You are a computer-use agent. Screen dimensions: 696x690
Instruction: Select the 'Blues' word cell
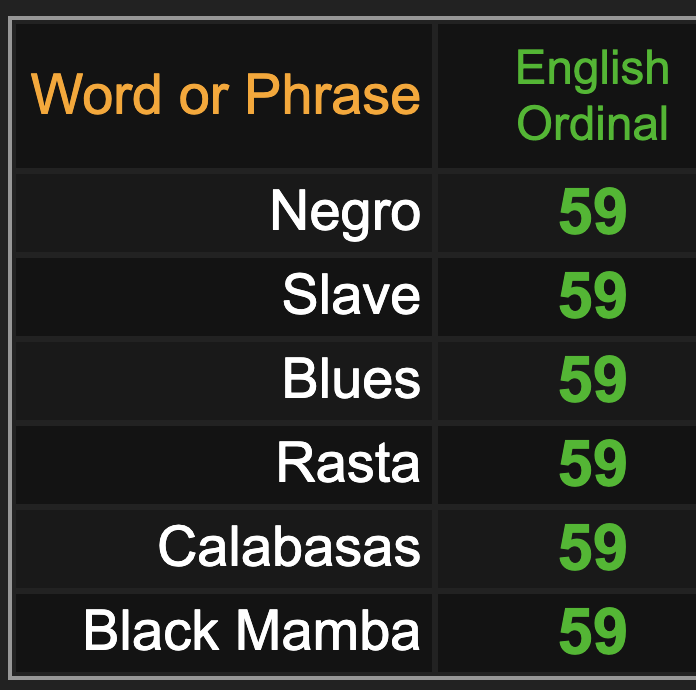[x=224, y=381]
